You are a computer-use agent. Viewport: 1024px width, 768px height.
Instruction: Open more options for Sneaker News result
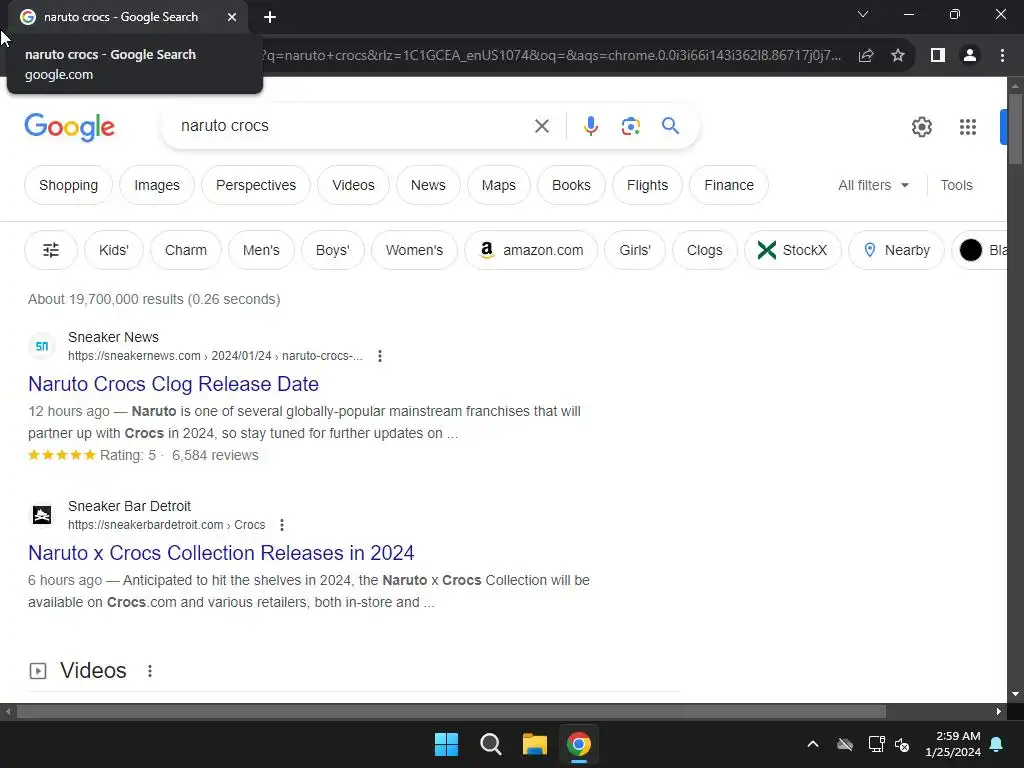coord(379,356)
